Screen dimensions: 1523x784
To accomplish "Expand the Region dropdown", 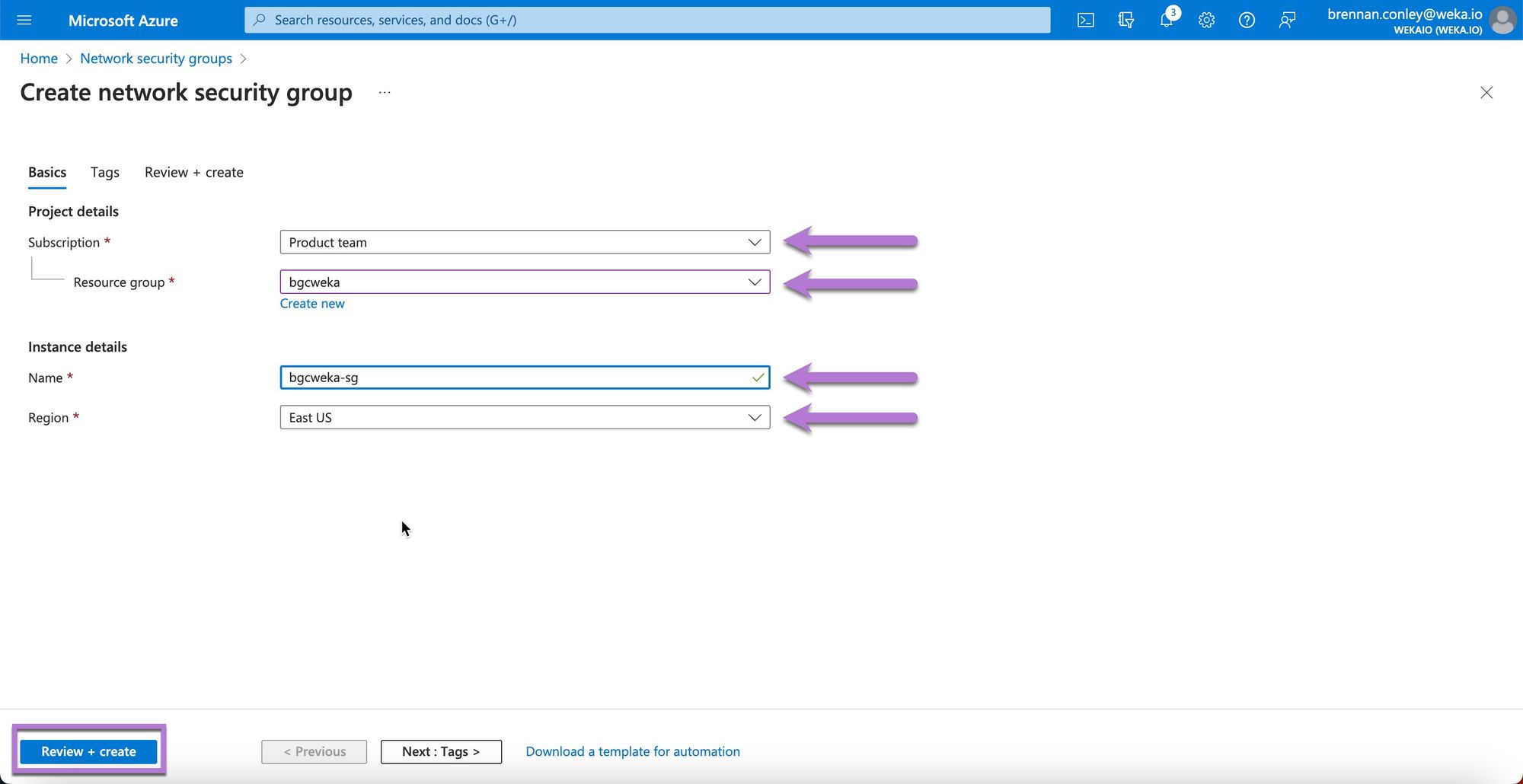I will tap(525, 418).
